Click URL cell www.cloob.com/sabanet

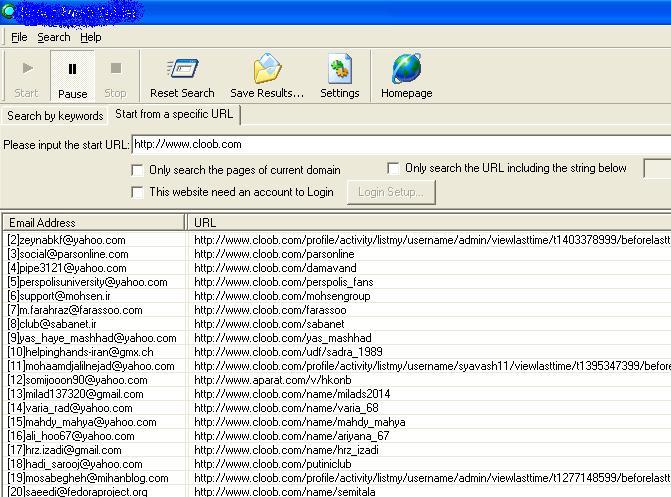coord(269,324)
